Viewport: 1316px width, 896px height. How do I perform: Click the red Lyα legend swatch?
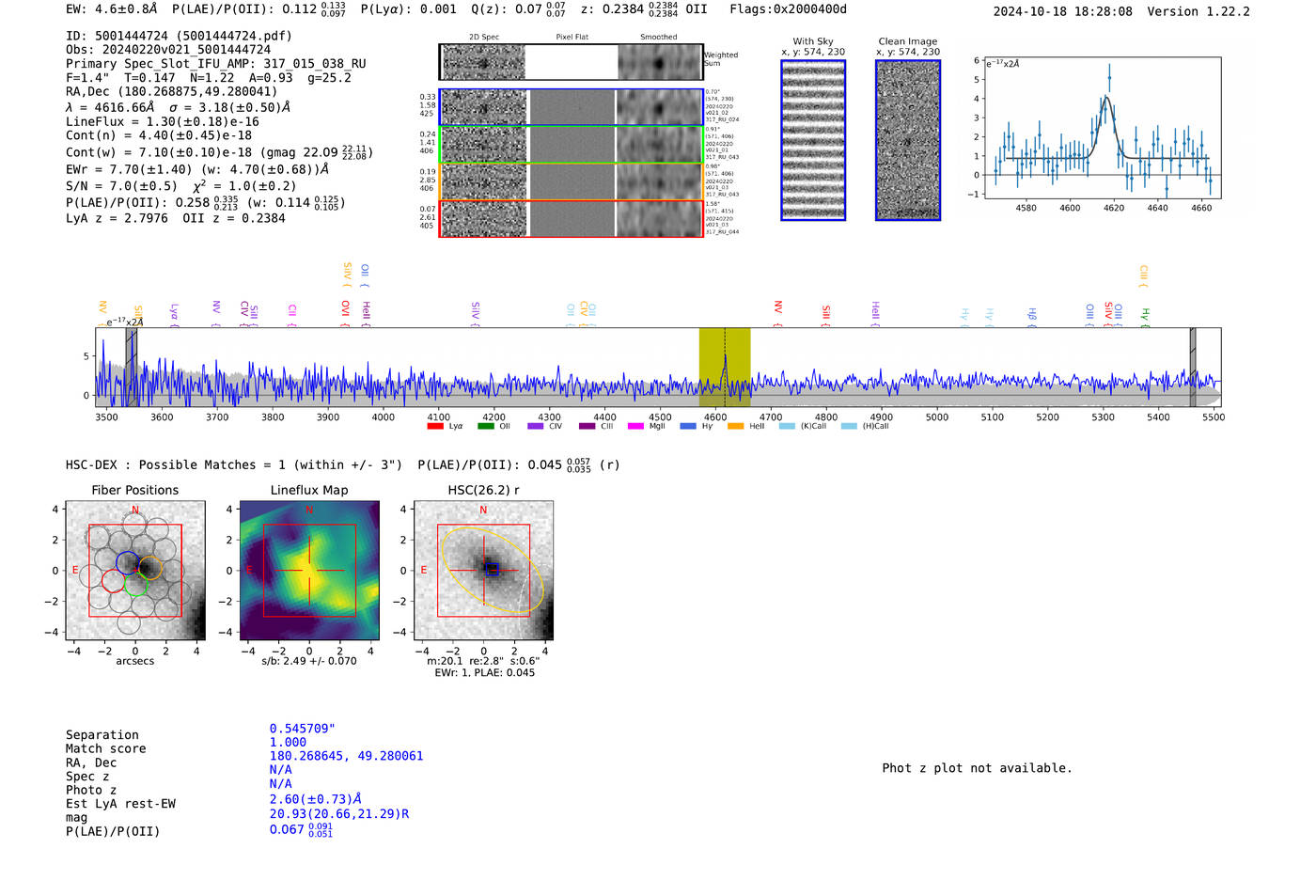tap(434, 426)
